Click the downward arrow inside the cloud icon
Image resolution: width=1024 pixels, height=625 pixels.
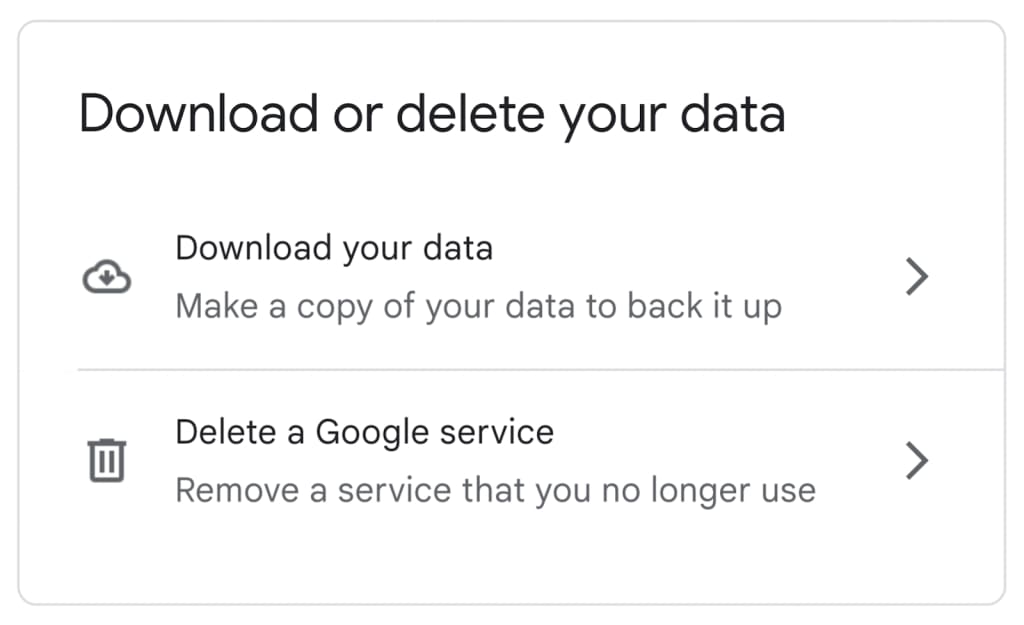click(106, 280)
